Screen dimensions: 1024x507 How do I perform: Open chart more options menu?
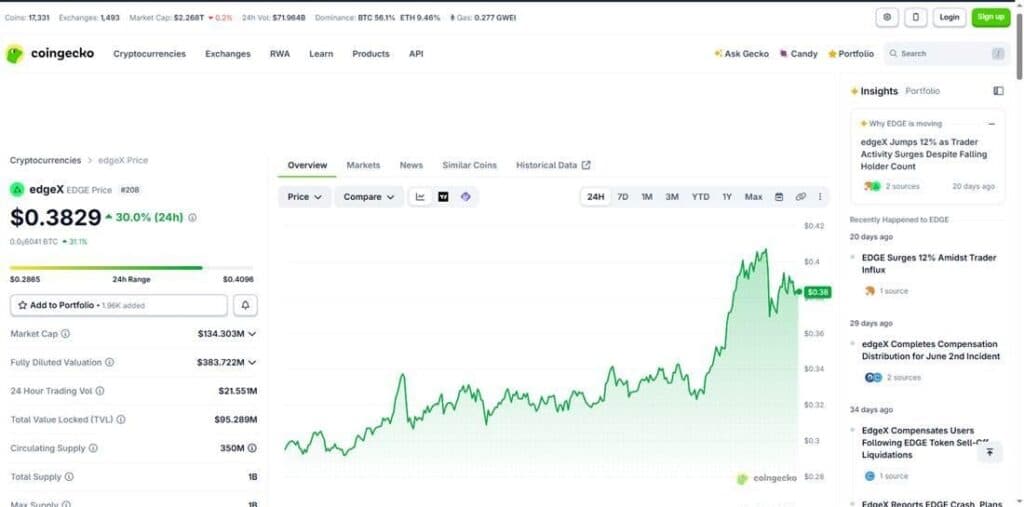(x=820, y=197)
